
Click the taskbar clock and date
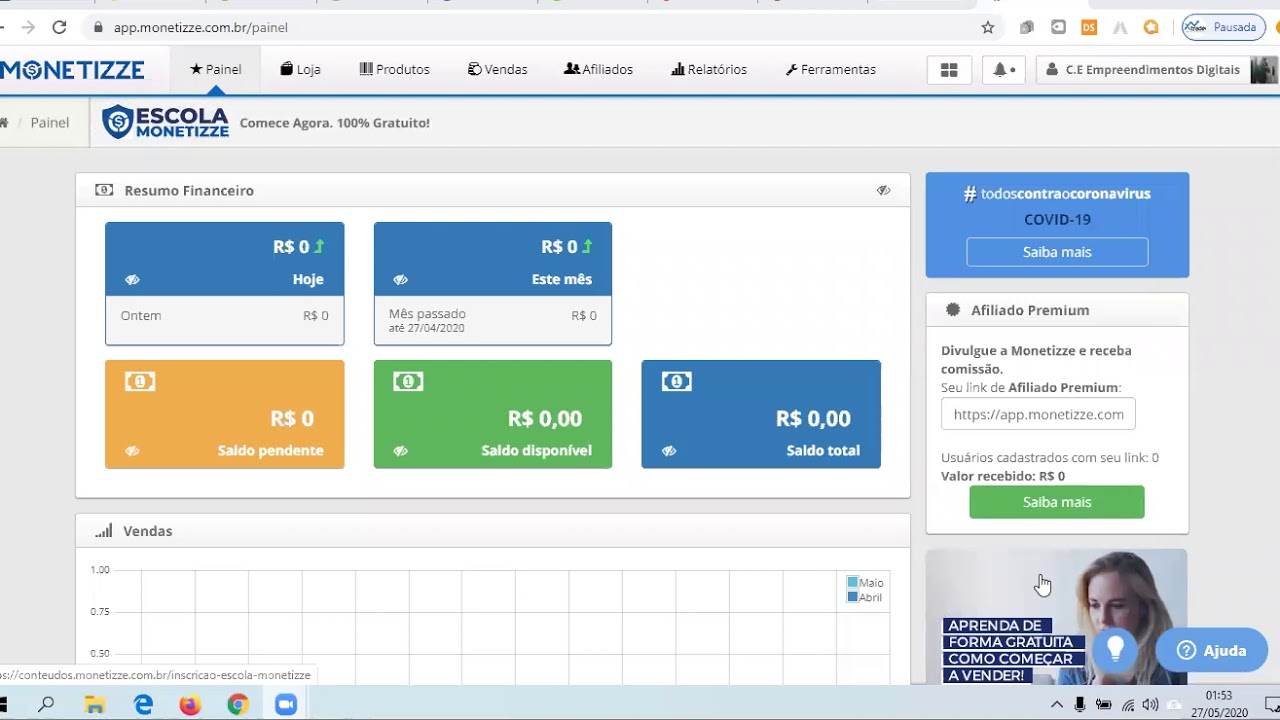(x=1219, y=704)
